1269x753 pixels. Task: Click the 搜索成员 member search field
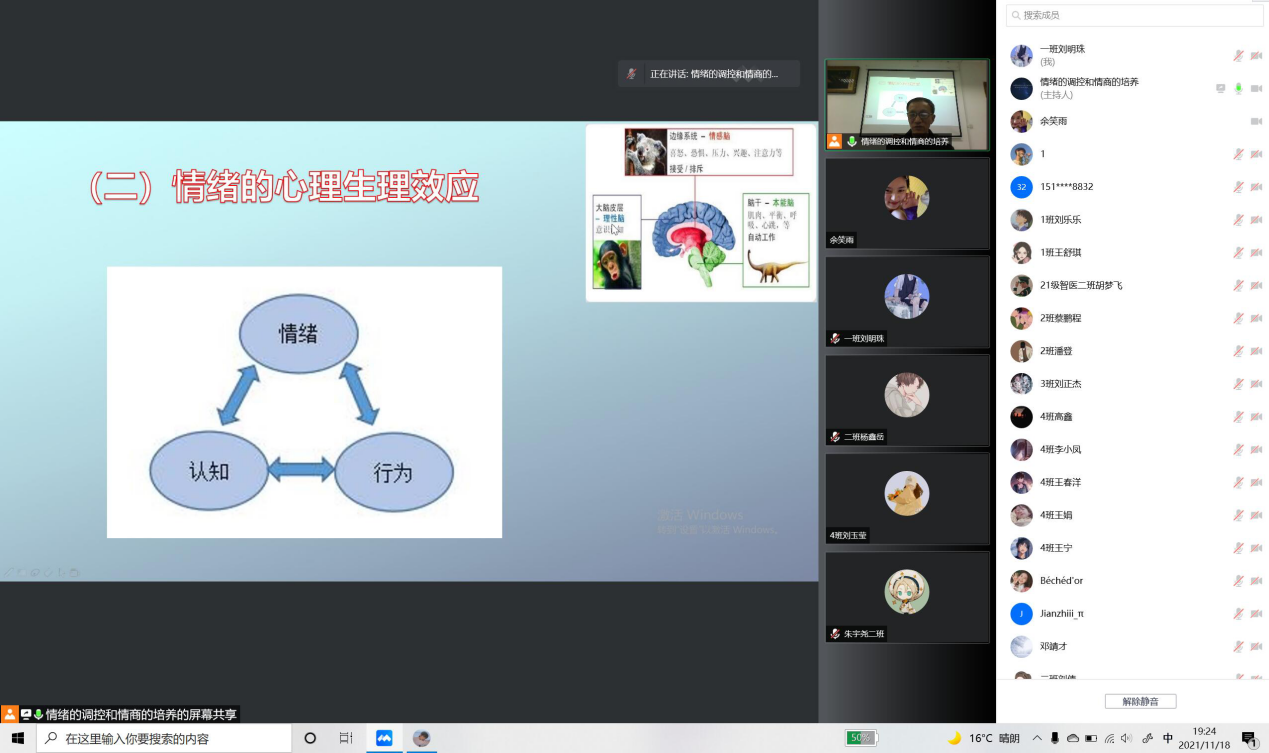coord(1134,15)
